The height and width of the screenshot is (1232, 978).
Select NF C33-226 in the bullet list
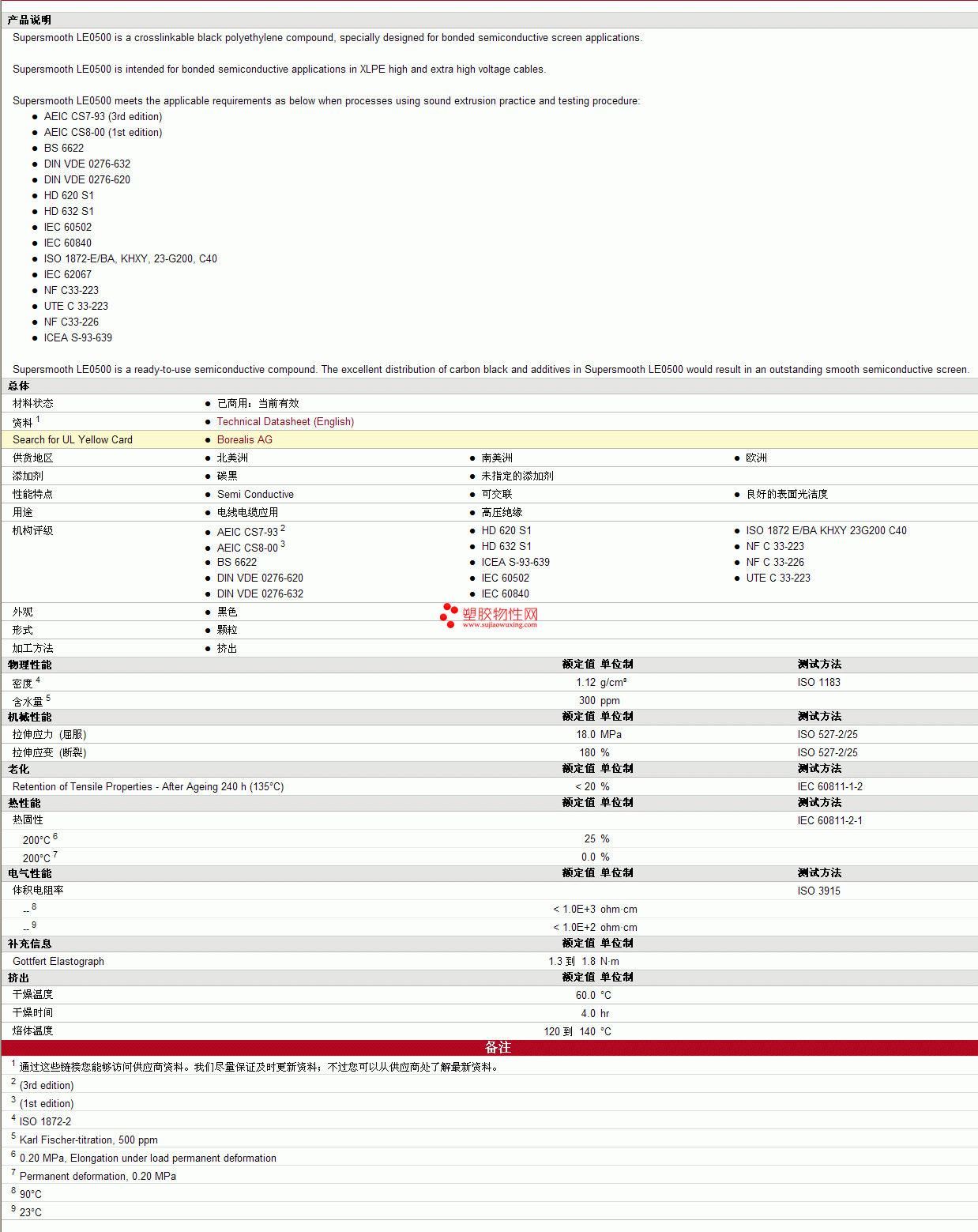click(x=71, y=322)
